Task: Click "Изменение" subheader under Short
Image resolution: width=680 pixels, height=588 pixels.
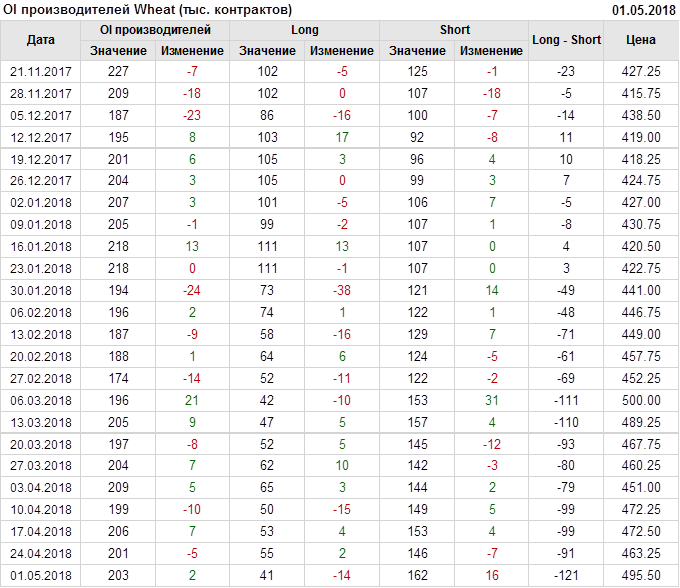Action: click(491, 51)
